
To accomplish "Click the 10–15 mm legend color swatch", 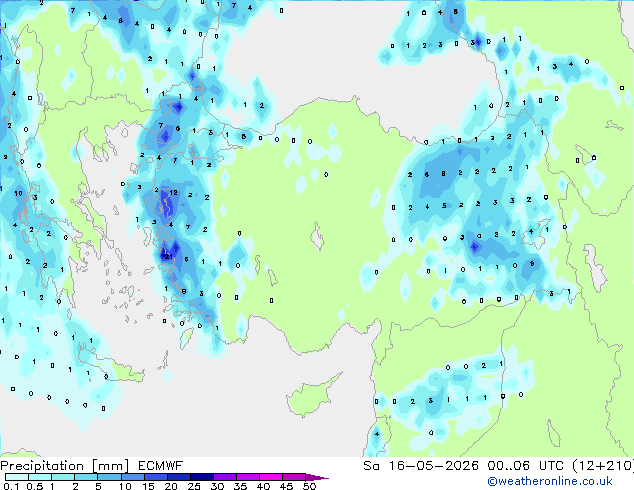I will click(132, 477).
